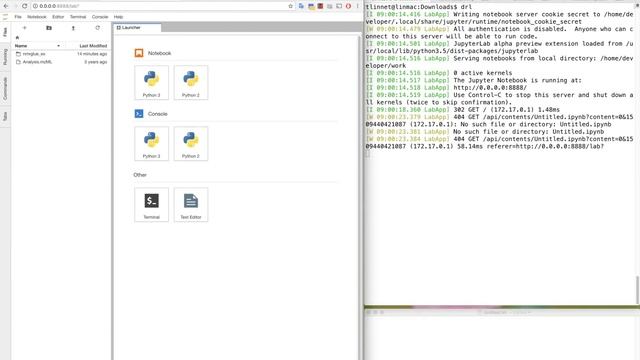Select the Launcher tab

137,28
